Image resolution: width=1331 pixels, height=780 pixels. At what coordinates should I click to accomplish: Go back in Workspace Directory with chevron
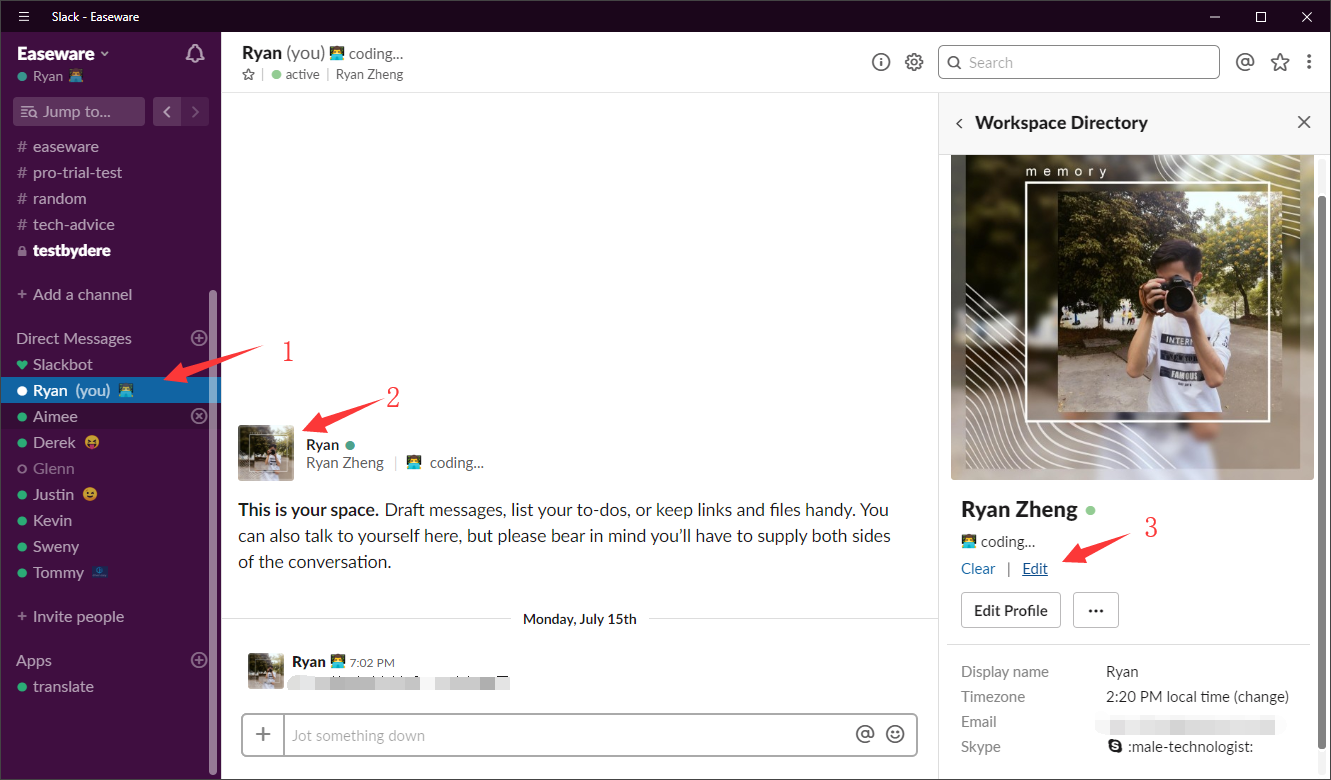click(x=959, y=122)
